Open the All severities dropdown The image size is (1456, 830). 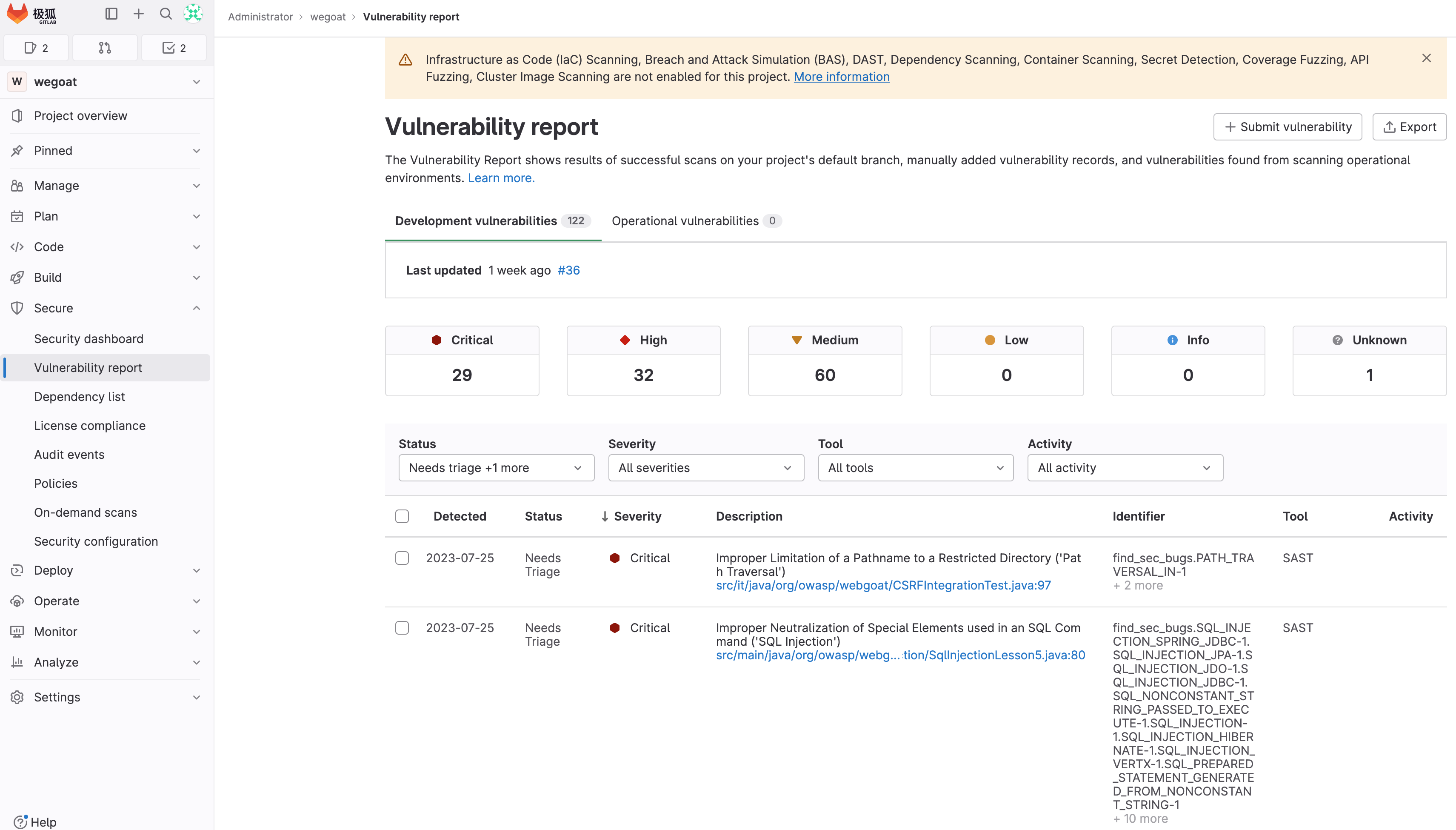pos(705,467)
